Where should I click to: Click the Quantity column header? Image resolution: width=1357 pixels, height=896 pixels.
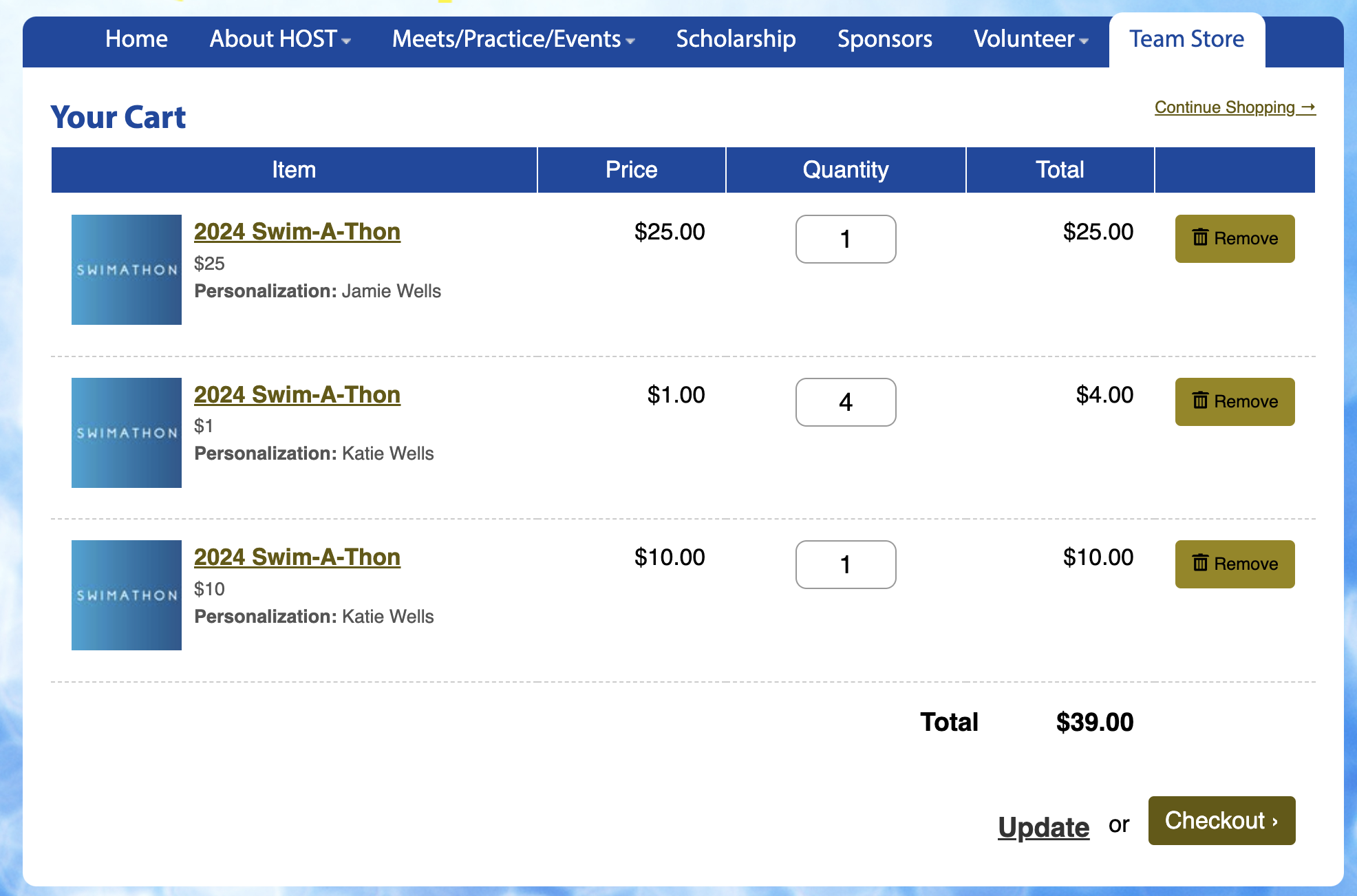846,170
